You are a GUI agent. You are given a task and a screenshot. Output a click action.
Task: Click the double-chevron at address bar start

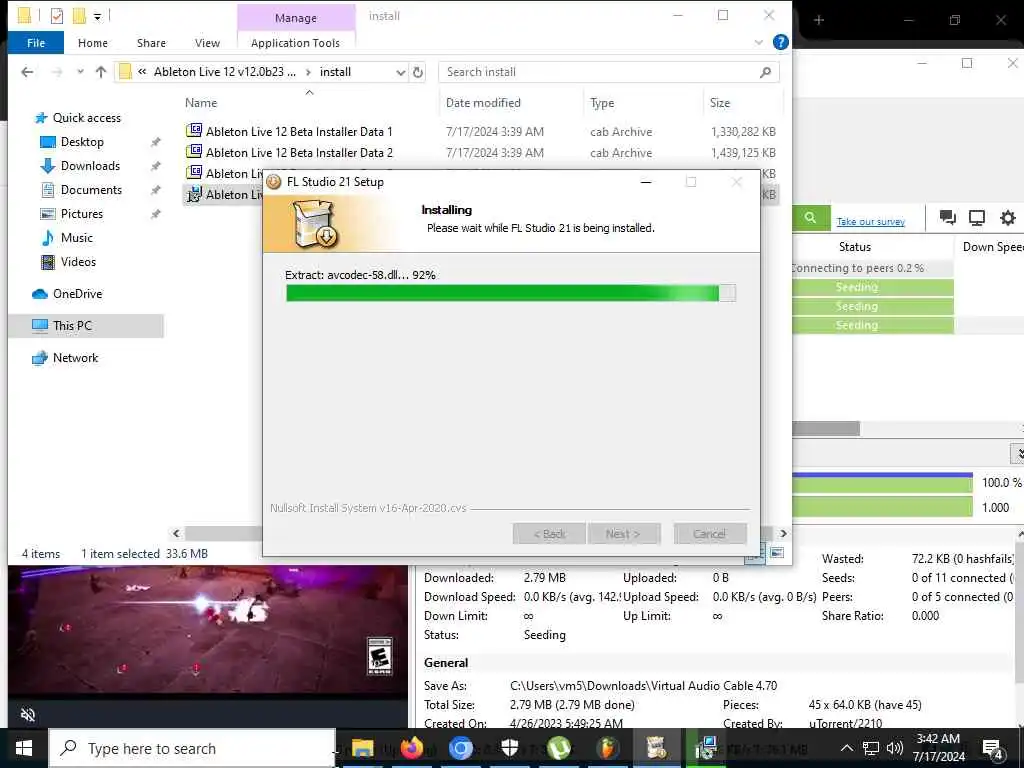click(142, 72)
